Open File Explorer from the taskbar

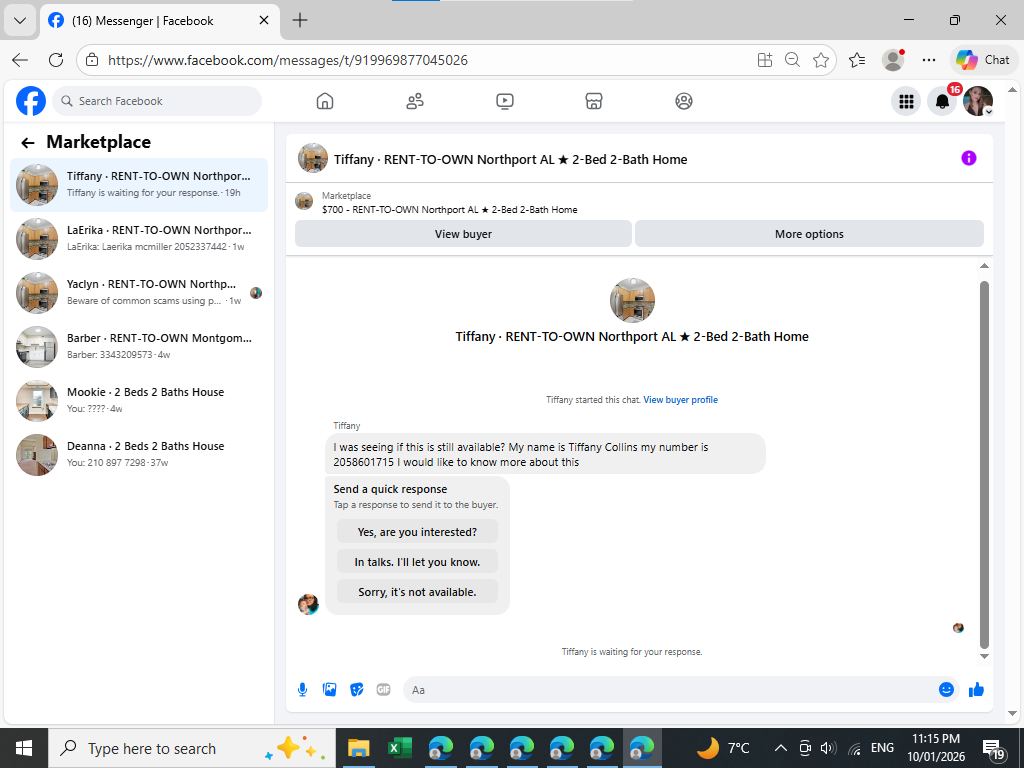point(359,748)
